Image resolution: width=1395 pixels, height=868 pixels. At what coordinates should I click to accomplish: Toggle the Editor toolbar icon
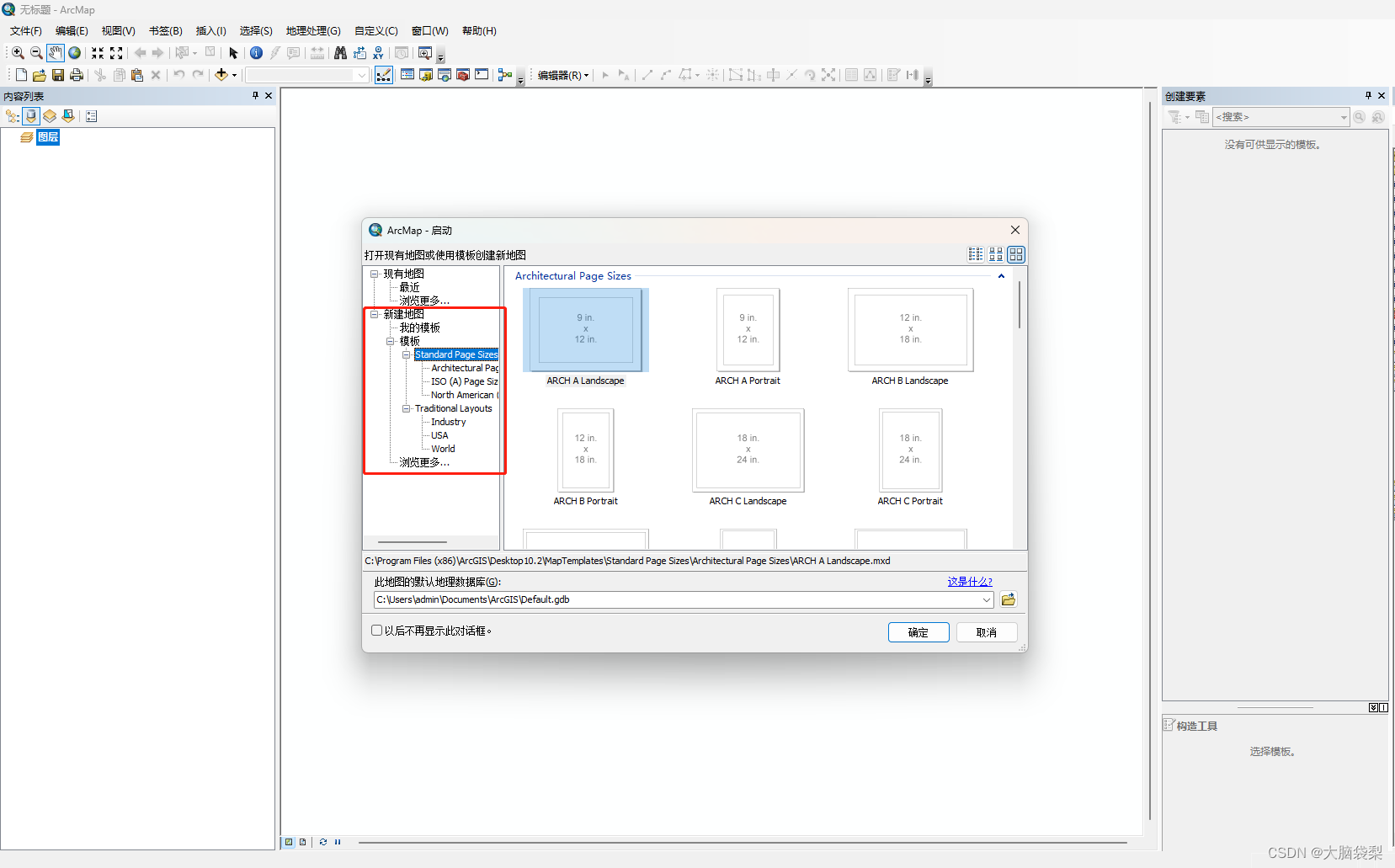coord(384,75)
